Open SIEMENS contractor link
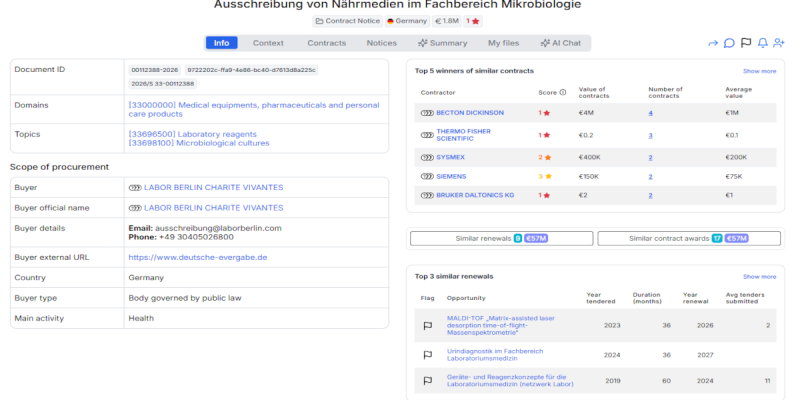The image size is (800, 400). coord(452,177)
